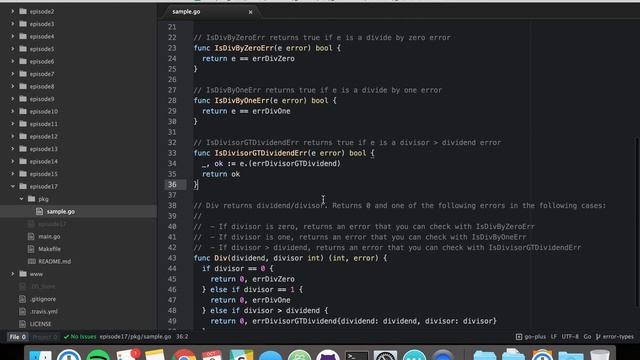Open Terminal from the dock
The width and height of the screenshot is (640, 360).
point(356,355)
